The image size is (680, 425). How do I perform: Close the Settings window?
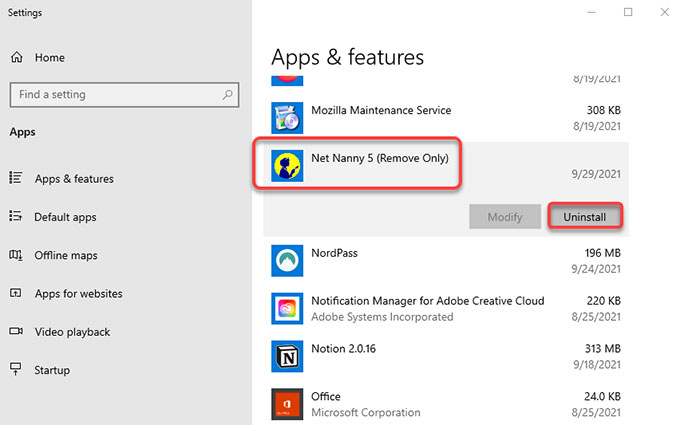[664, 12]
